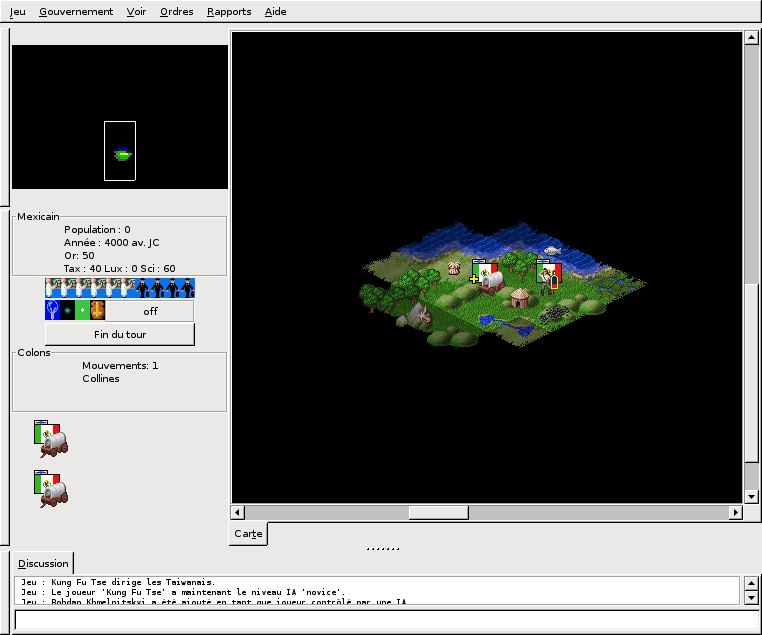Screen dimensions: 762x635
Task: Click the fish resource in the ocean
Action: coord(551,250)
